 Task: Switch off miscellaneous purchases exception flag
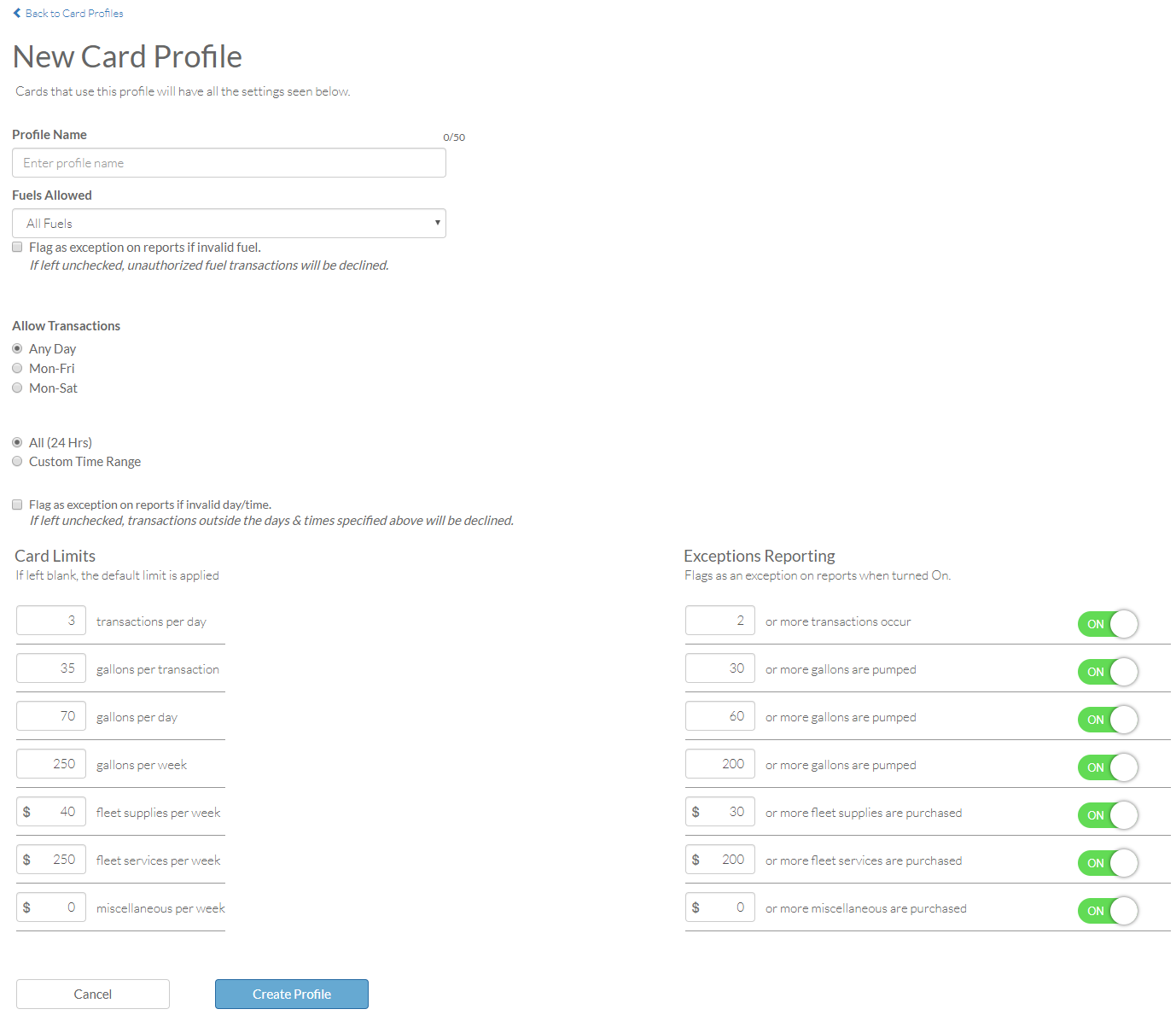click(1107, 911)
